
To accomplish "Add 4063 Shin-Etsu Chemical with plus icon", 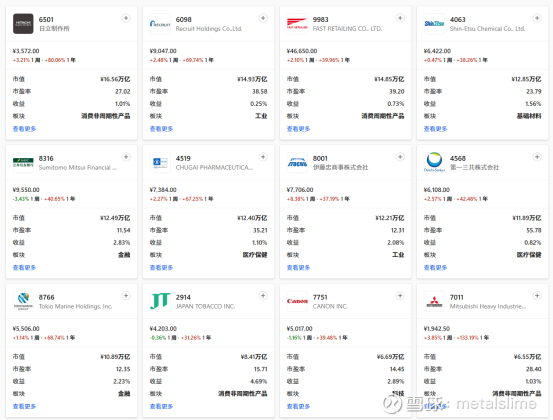I will pos(537,18).
